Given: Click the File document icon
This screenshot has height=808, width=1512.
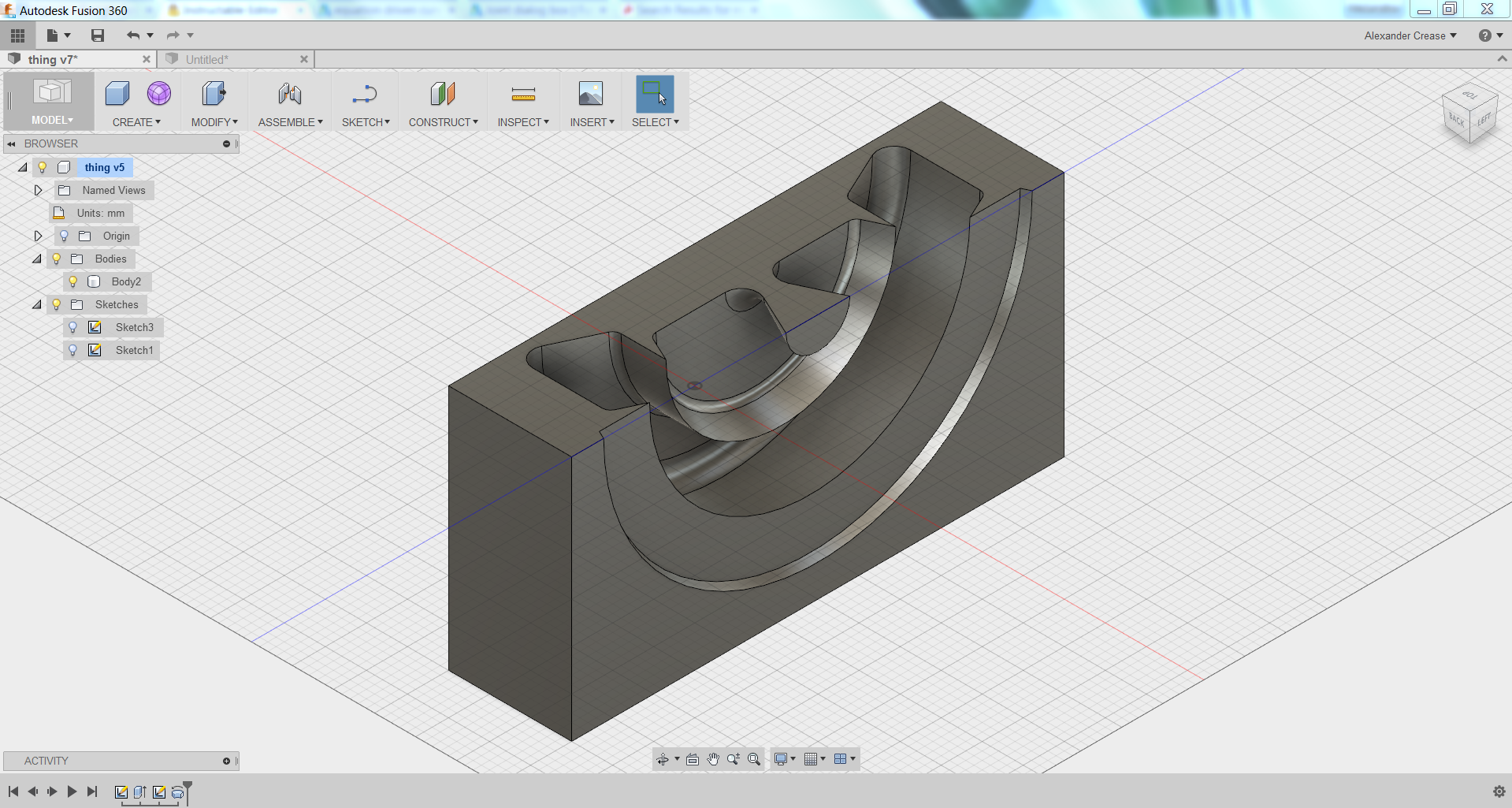Looking at the screenshot, I should [x=53, y=35].
